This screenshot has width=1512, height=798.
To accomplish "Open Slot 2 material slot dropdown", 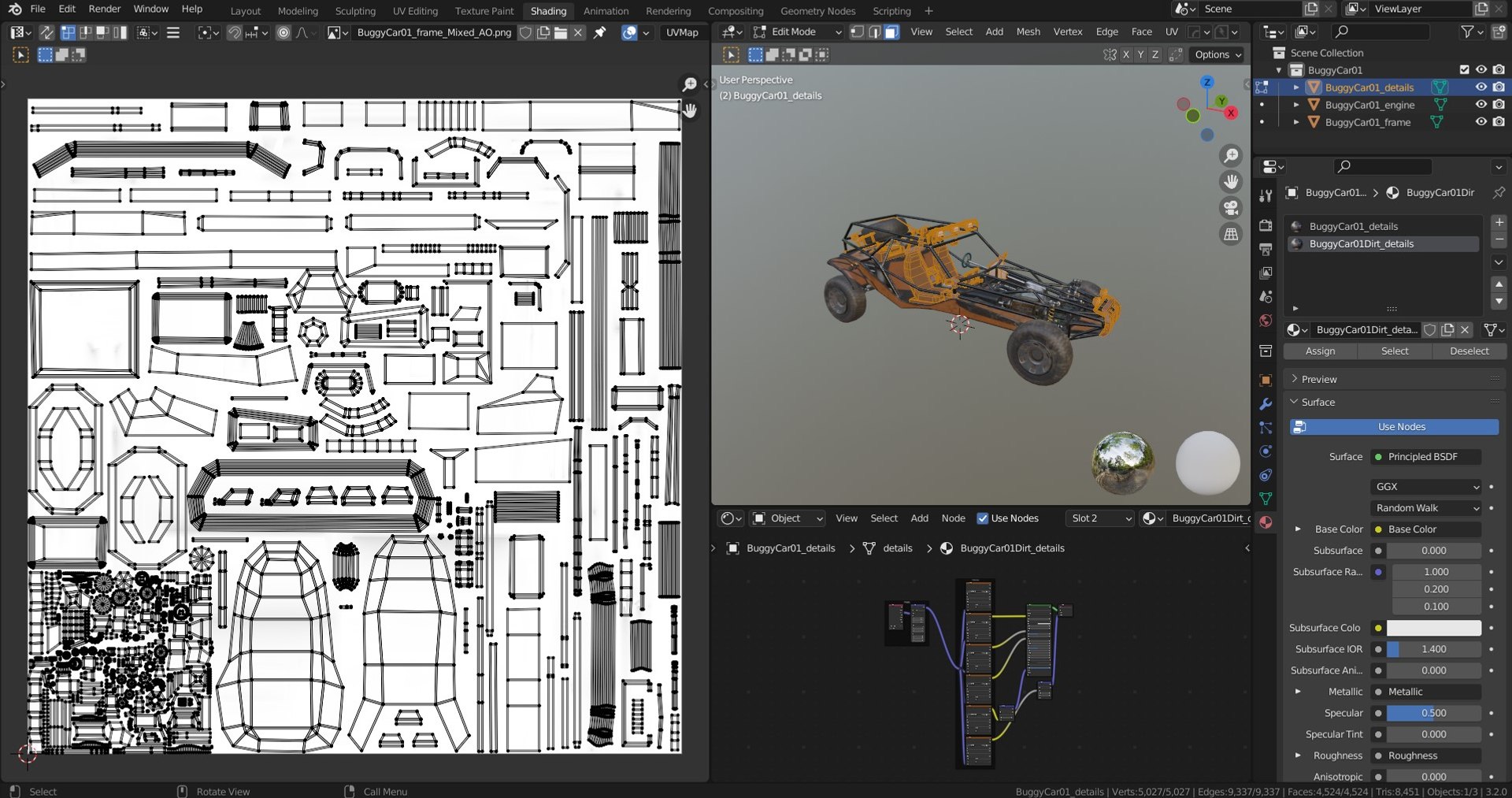I will coord(1101,518).
